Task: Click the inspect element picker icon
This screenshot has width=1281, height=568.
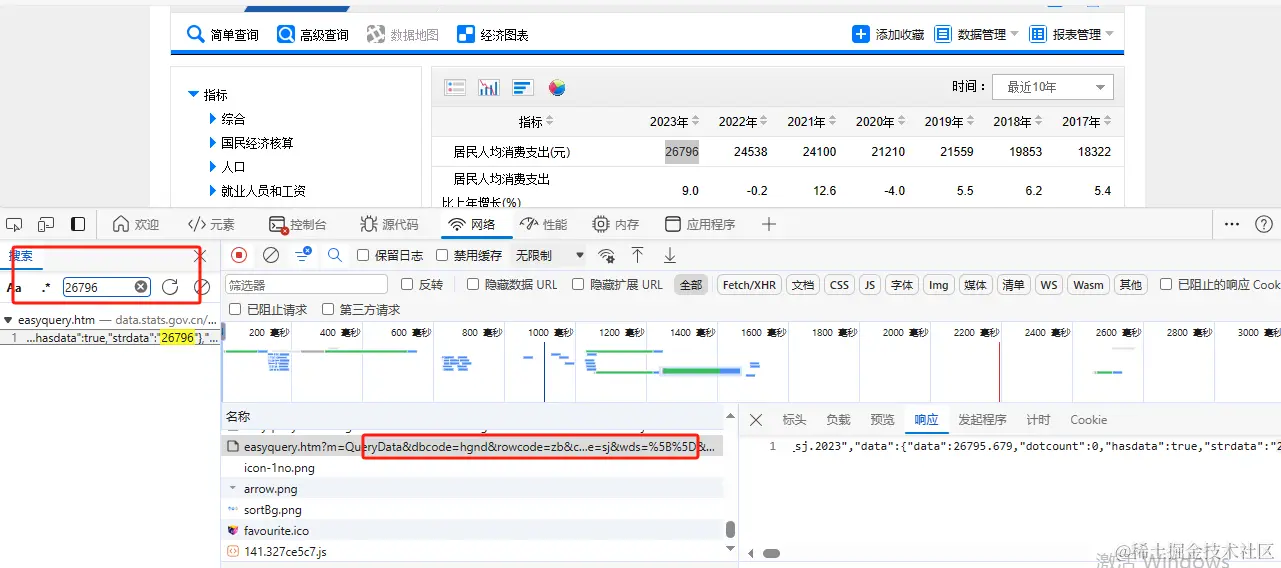Action: point(16,224)
